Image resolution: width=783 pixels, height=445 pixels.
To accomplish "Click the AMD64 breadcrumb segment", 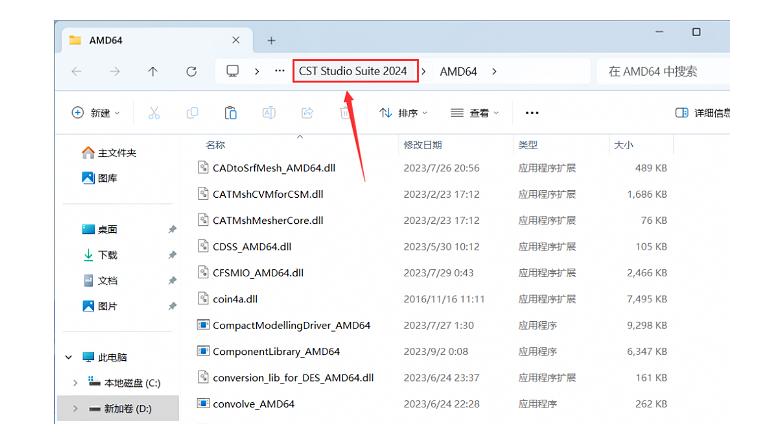I will [x=458, y=71].
